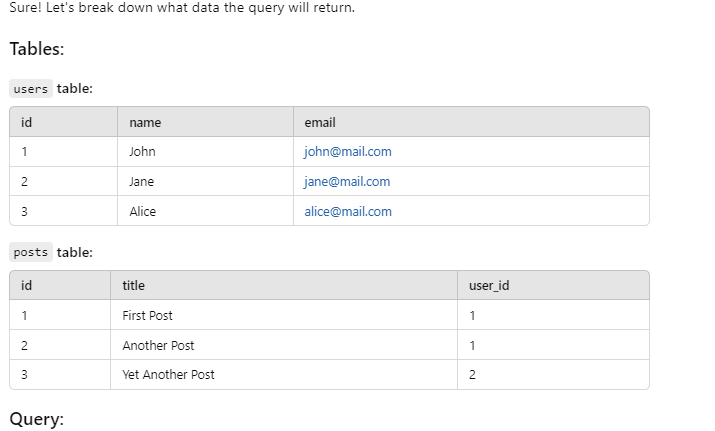Open the alice@mail.com email link
Image resolution: width=715 pixels, height=431 pixels.
pos(347,212)
